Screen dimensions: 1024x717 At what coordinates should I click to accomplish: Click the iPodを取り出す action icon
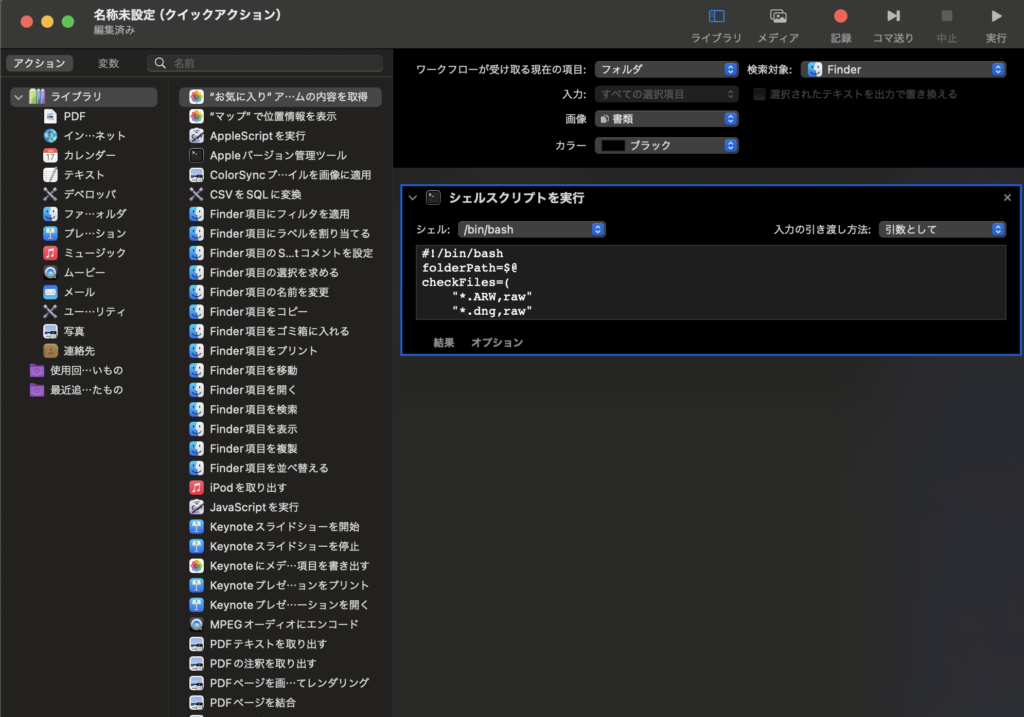(197, 487)
